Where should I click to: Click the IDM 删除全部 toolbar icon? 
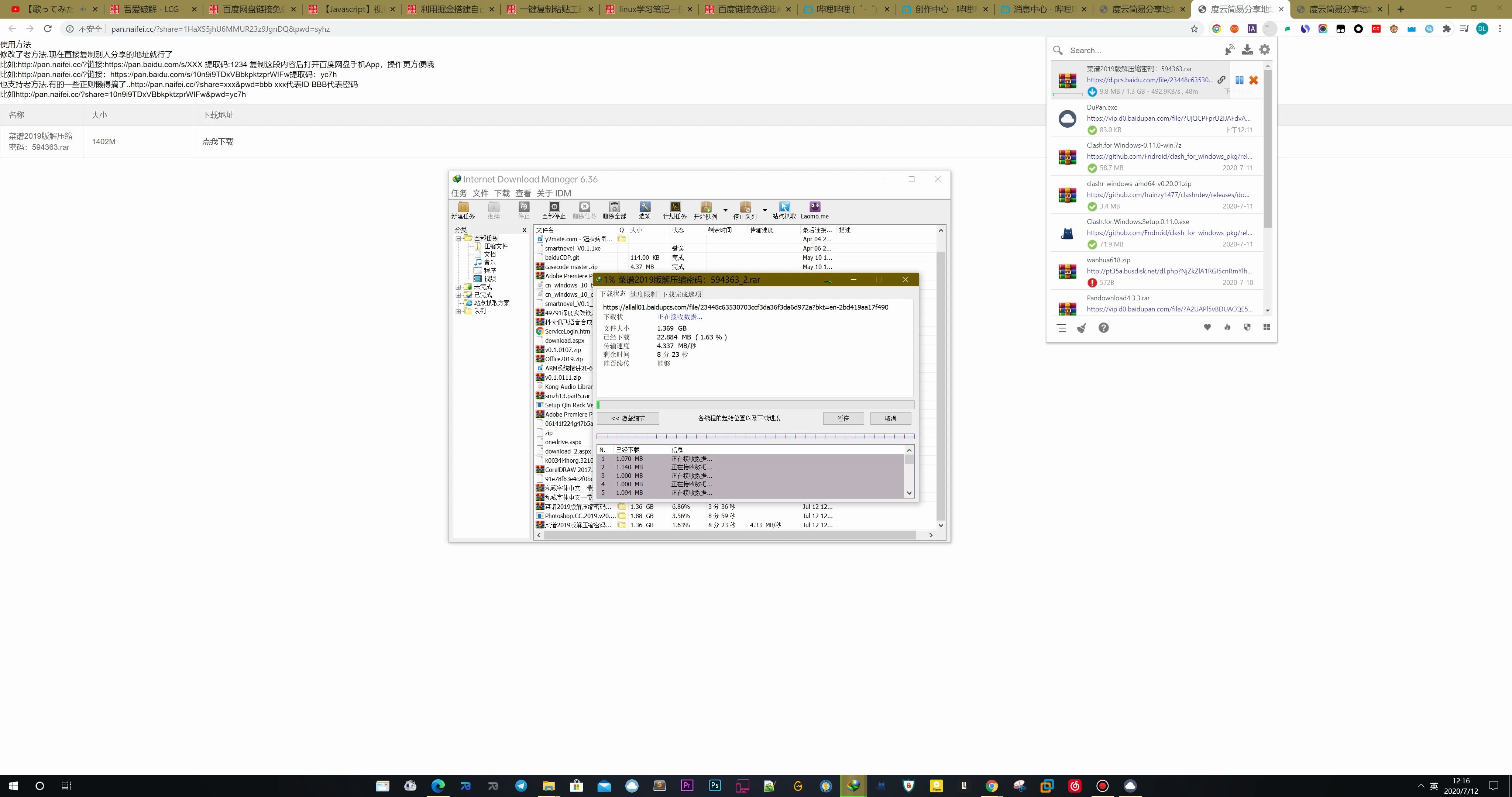point(614,210)
